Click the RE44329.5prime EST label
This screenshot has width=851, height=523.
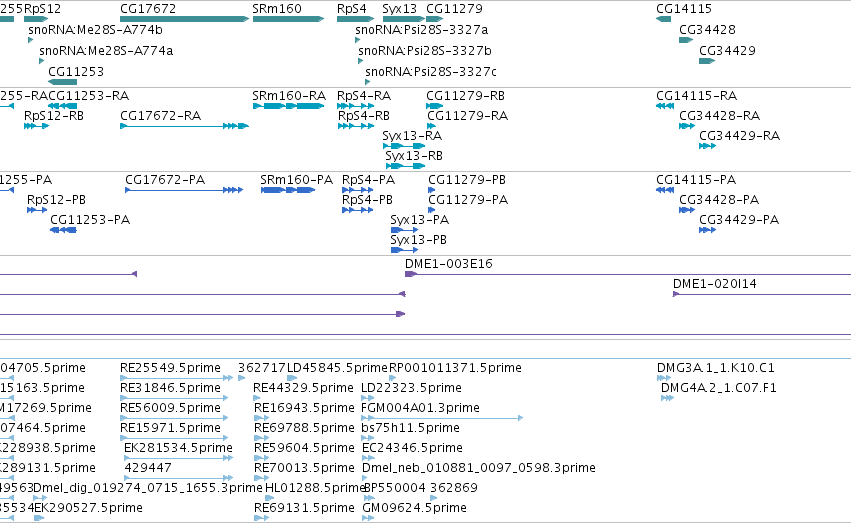point(303,388)
